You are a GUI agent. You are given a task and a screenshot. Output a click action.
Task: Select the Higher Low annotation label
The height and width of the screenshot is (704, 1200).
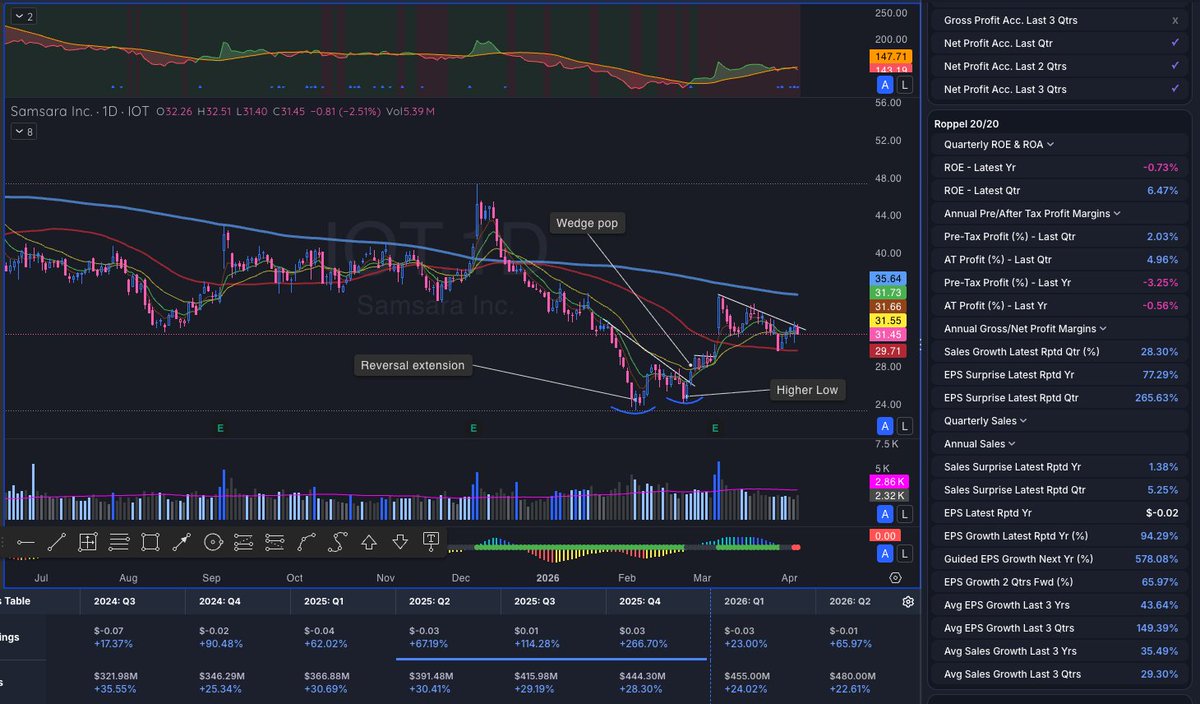coord(806,390)
